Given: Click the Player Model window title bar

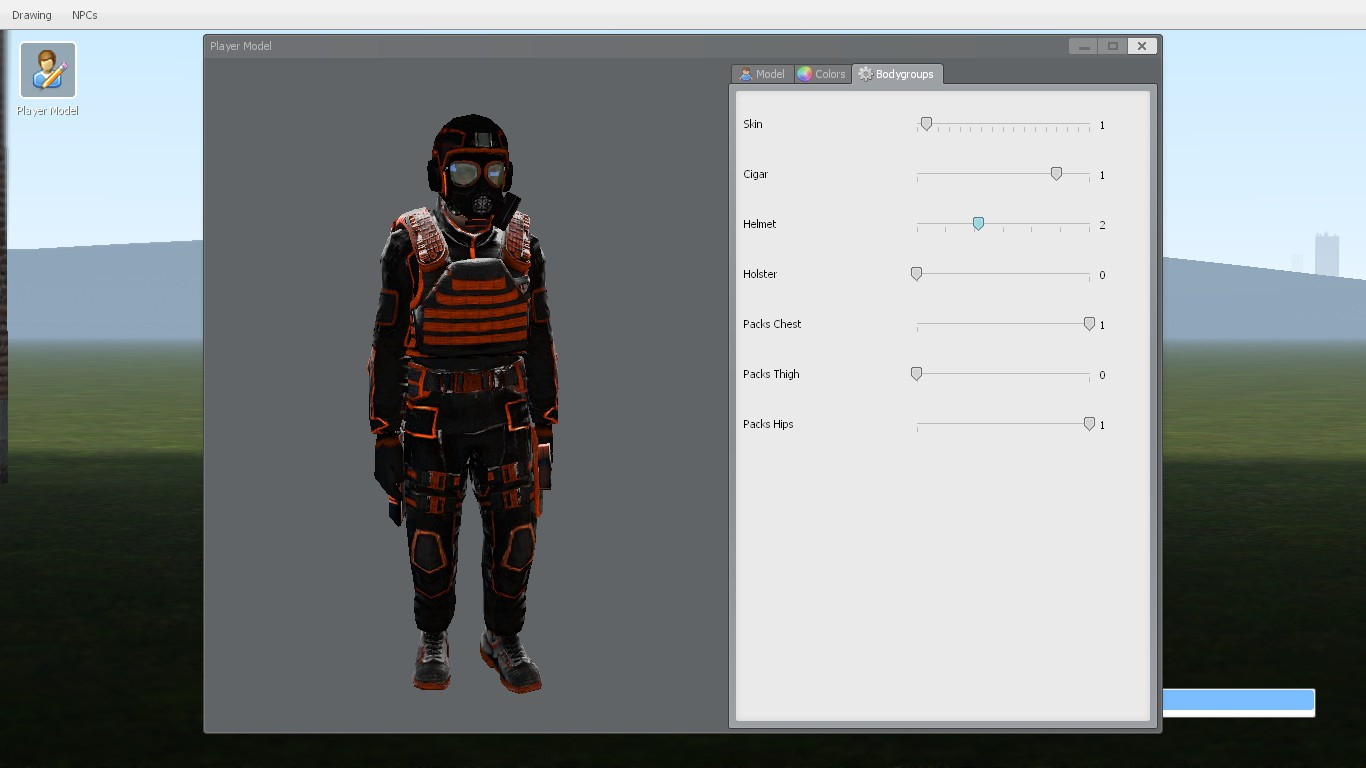Looking at the screenshot, I should pyautogui.click(x=600, y=45).
